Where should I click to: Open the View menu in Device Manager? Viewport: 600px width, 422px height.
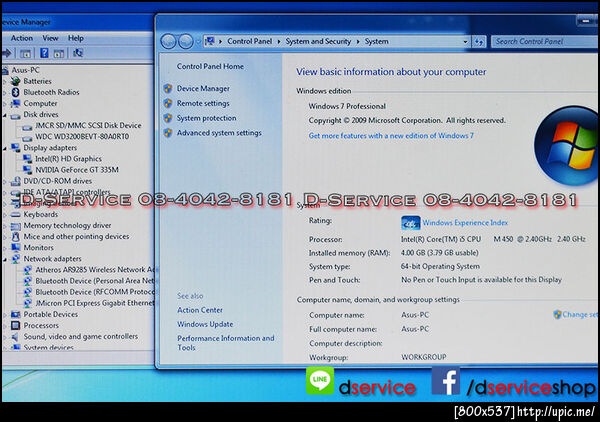pyautogui.click(x=51, y=38)
